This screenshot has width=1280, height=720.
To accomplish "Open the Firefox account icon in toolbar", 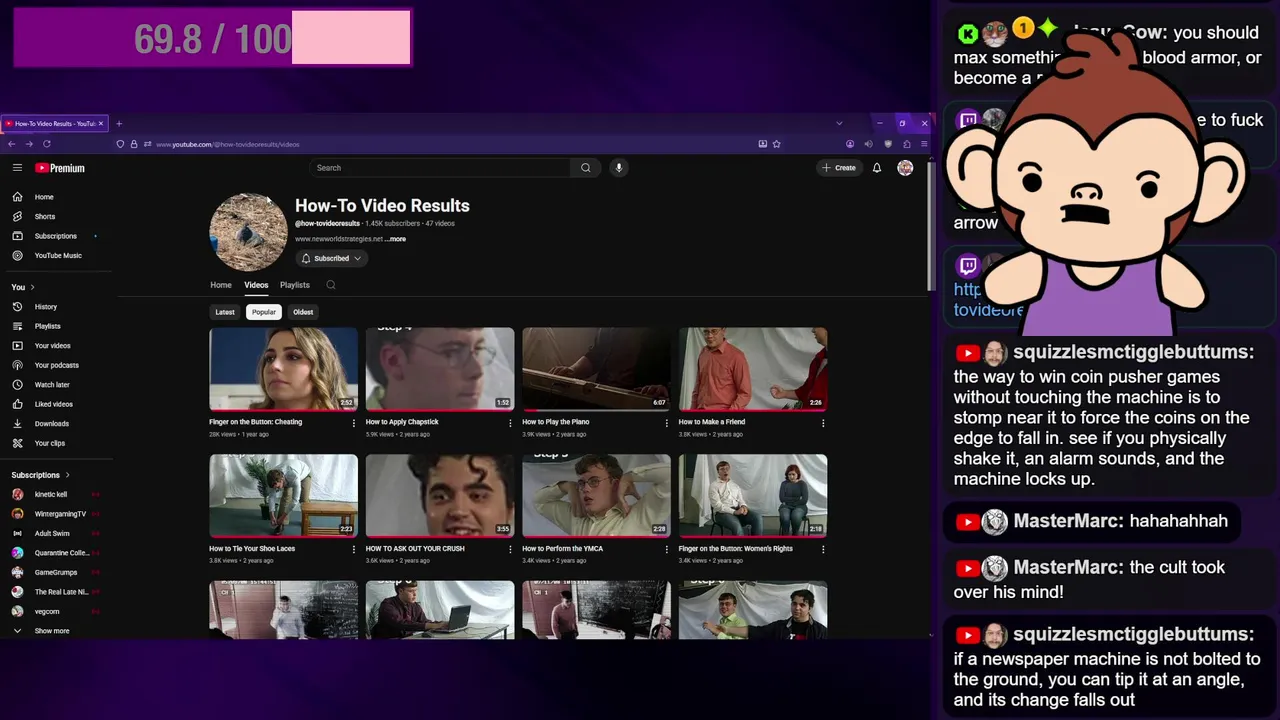I will coord(850,144).
